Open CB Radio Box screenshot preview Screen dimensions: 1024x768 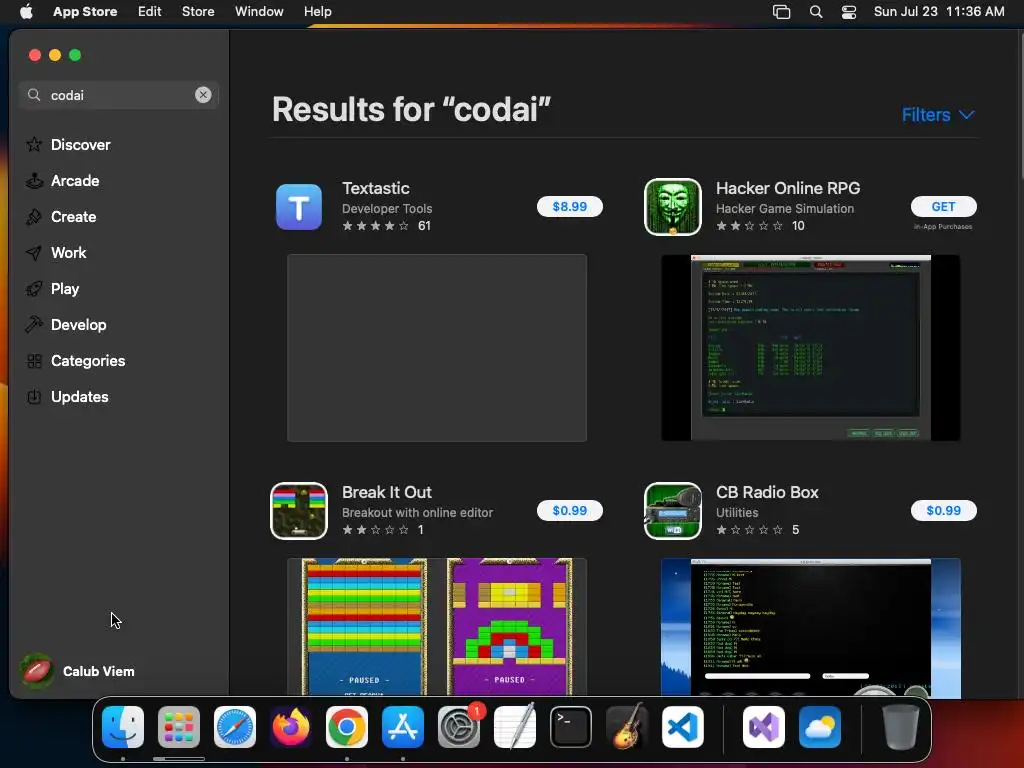(810, 628)
